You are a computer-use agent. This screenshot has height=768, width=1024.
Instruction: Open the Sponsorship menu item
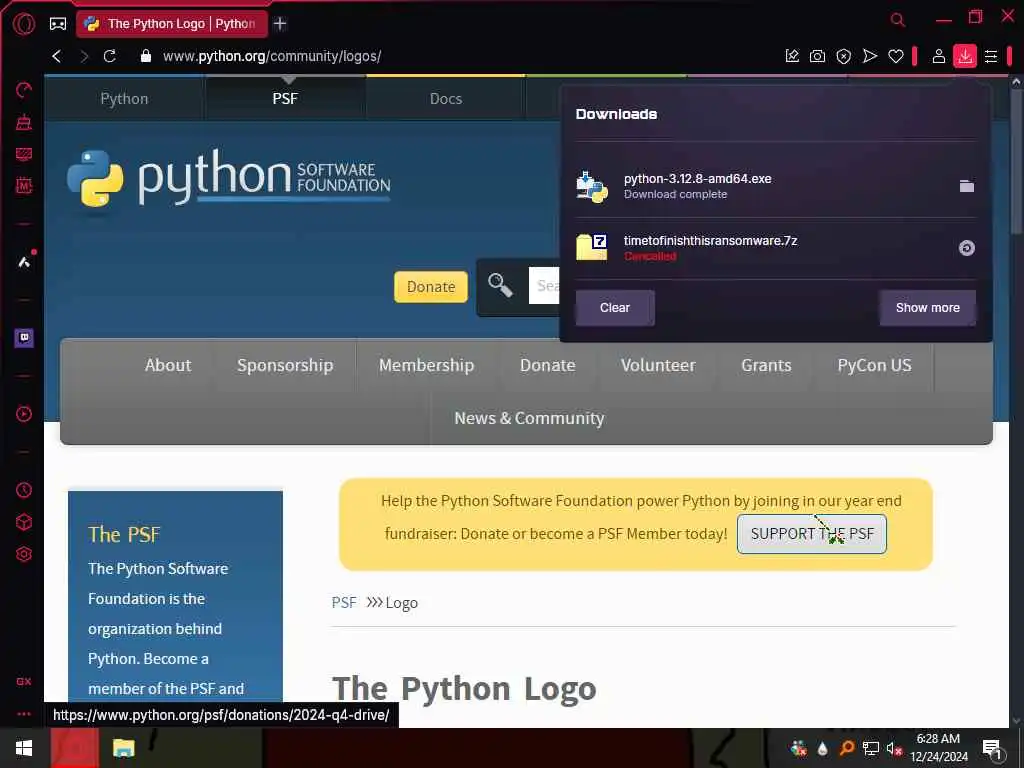point(285,365)
